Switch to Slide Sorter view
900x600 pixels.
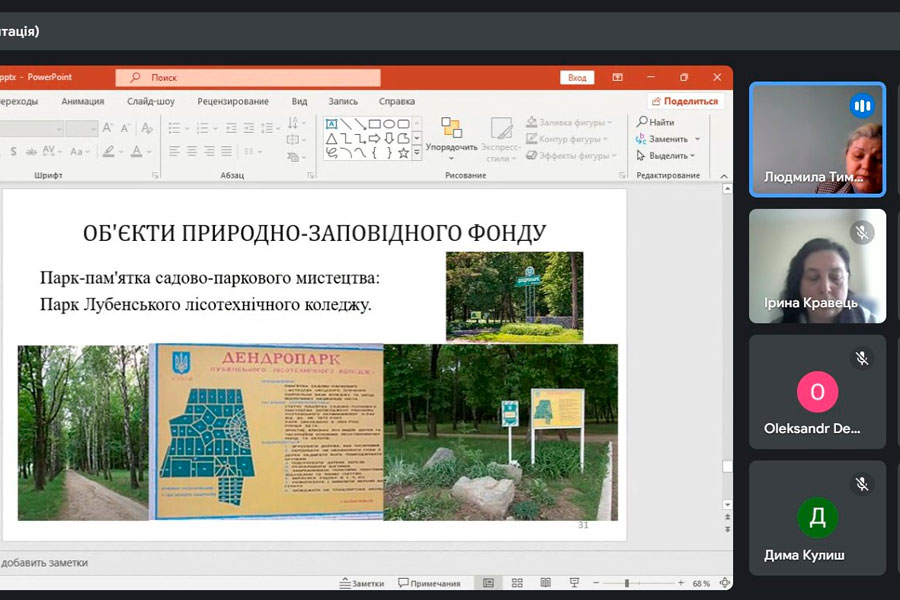pyautogui.click(x=518, y=583)
